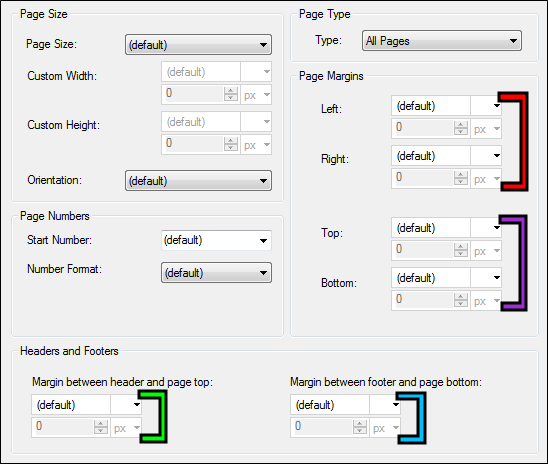Click the Custom Width (default) dropdown

click(216, 72)
